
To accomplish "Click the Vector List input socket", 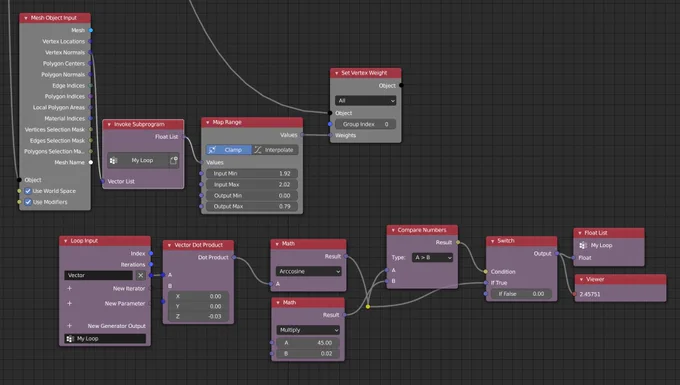I will [x=103, y=182].
